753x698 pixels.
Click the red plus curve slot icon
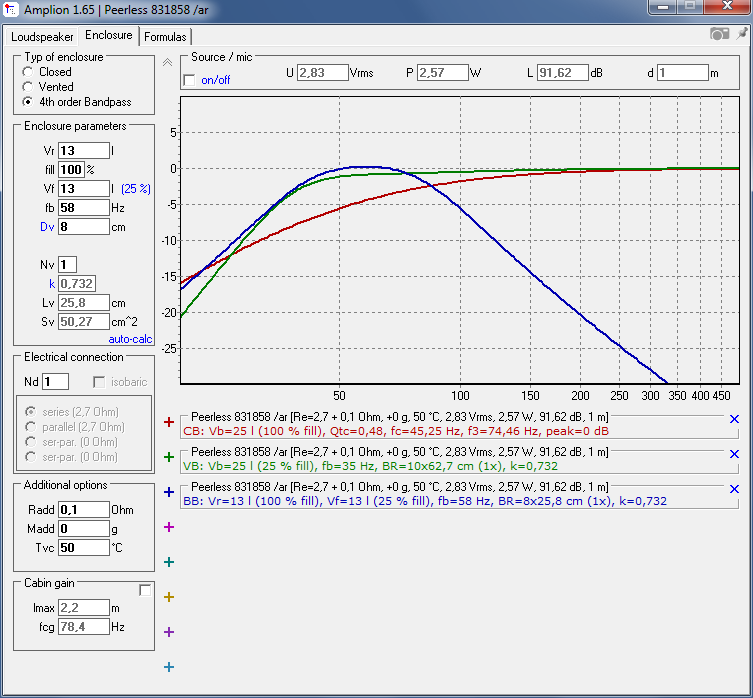point(169,422)
